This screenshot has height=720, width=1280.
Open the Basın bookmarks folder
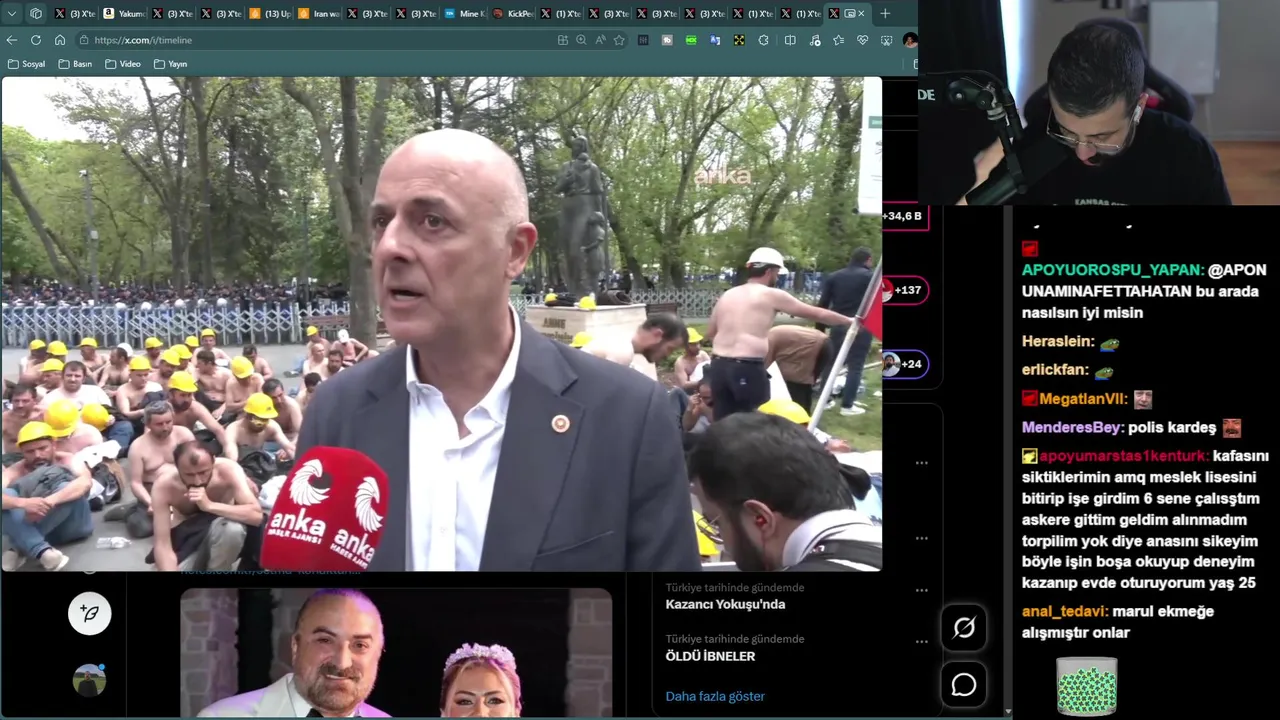[x=75, y=64]
